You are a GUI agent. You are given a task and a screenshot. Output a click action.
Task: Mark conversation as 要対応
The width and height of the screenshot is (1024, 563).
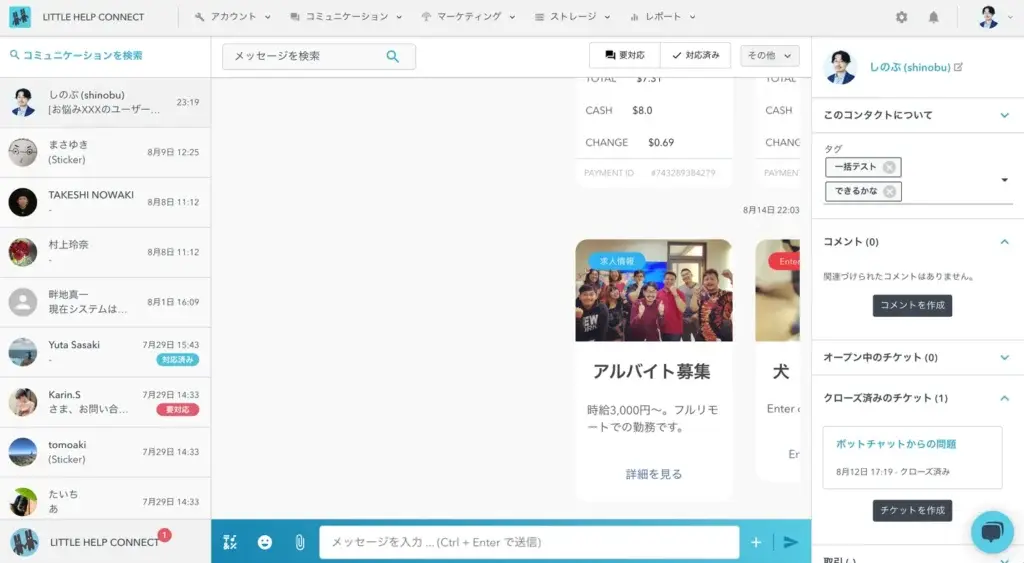coord(625,56)
